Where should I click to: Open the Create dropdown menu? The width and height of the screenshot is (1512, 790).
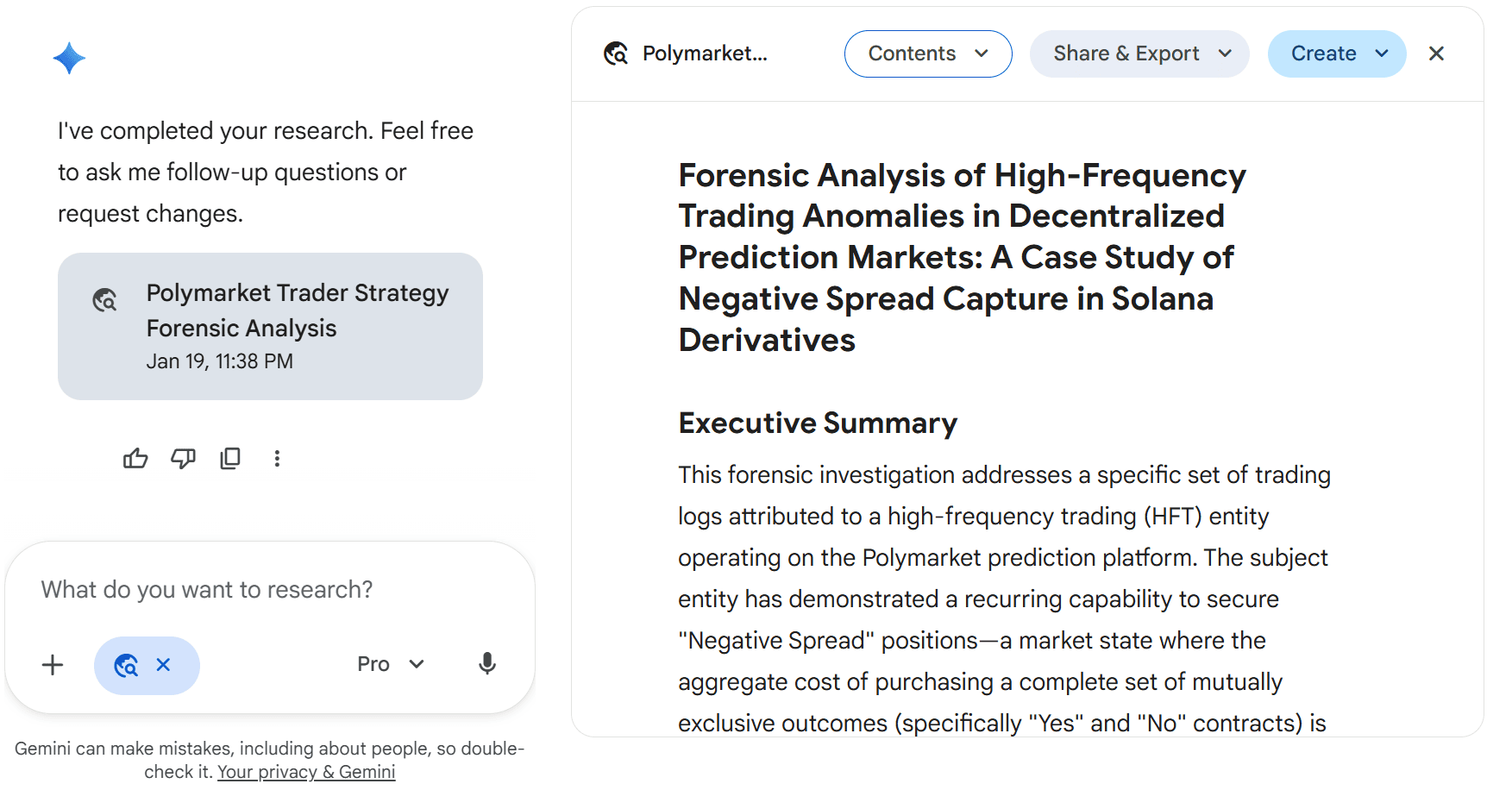click(1336, 53)
